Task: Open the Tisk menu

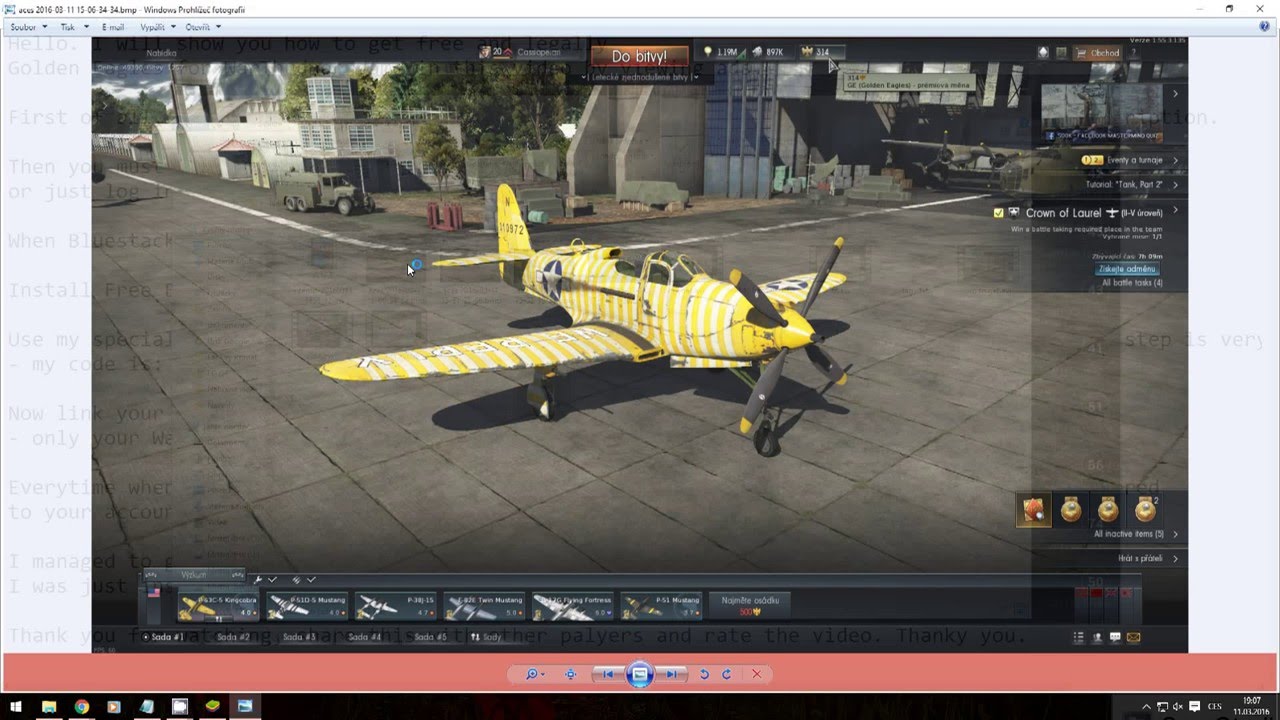Action: [74, 27]
